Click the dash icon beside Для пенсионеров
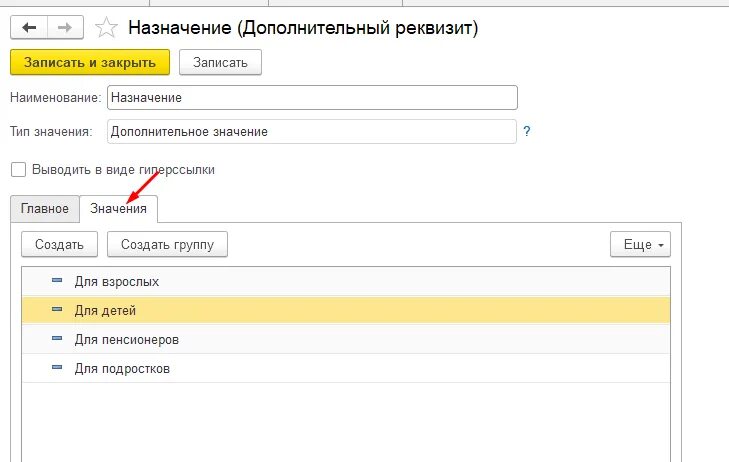 pyautogui.click(x=57, y=338)
